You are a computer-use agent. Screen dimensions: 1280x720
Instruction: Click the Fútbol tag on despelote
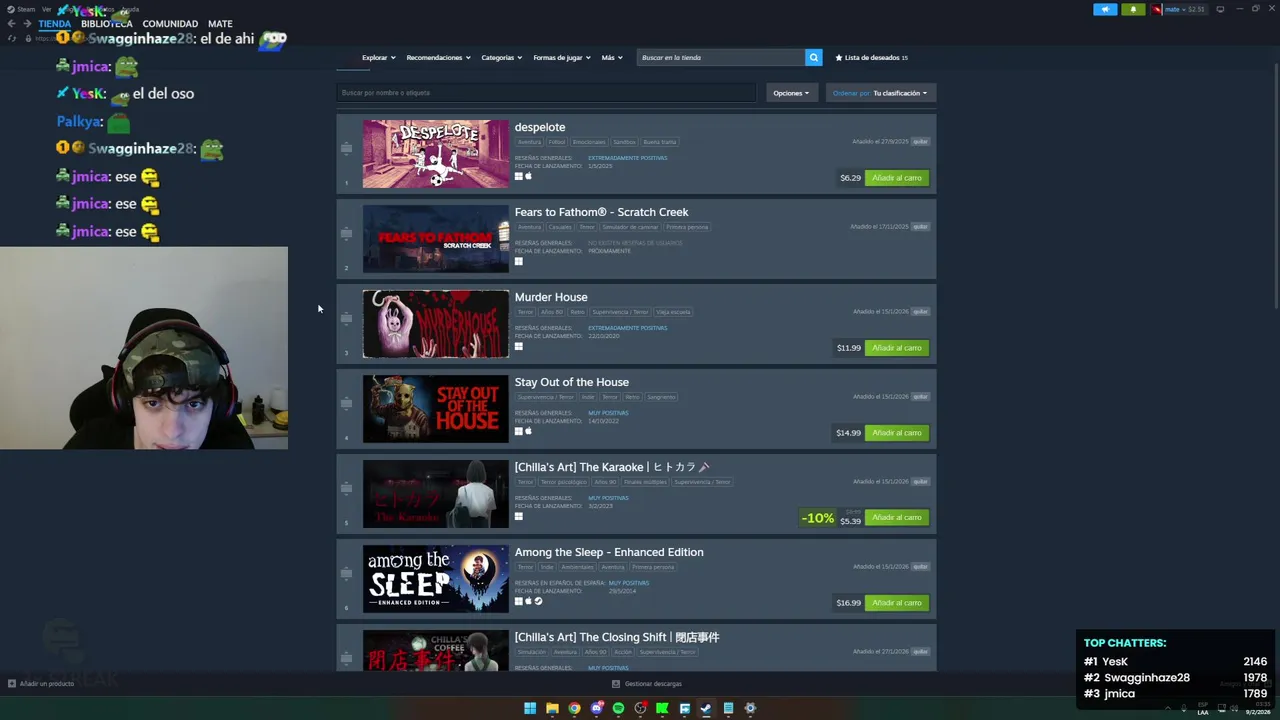557,142
